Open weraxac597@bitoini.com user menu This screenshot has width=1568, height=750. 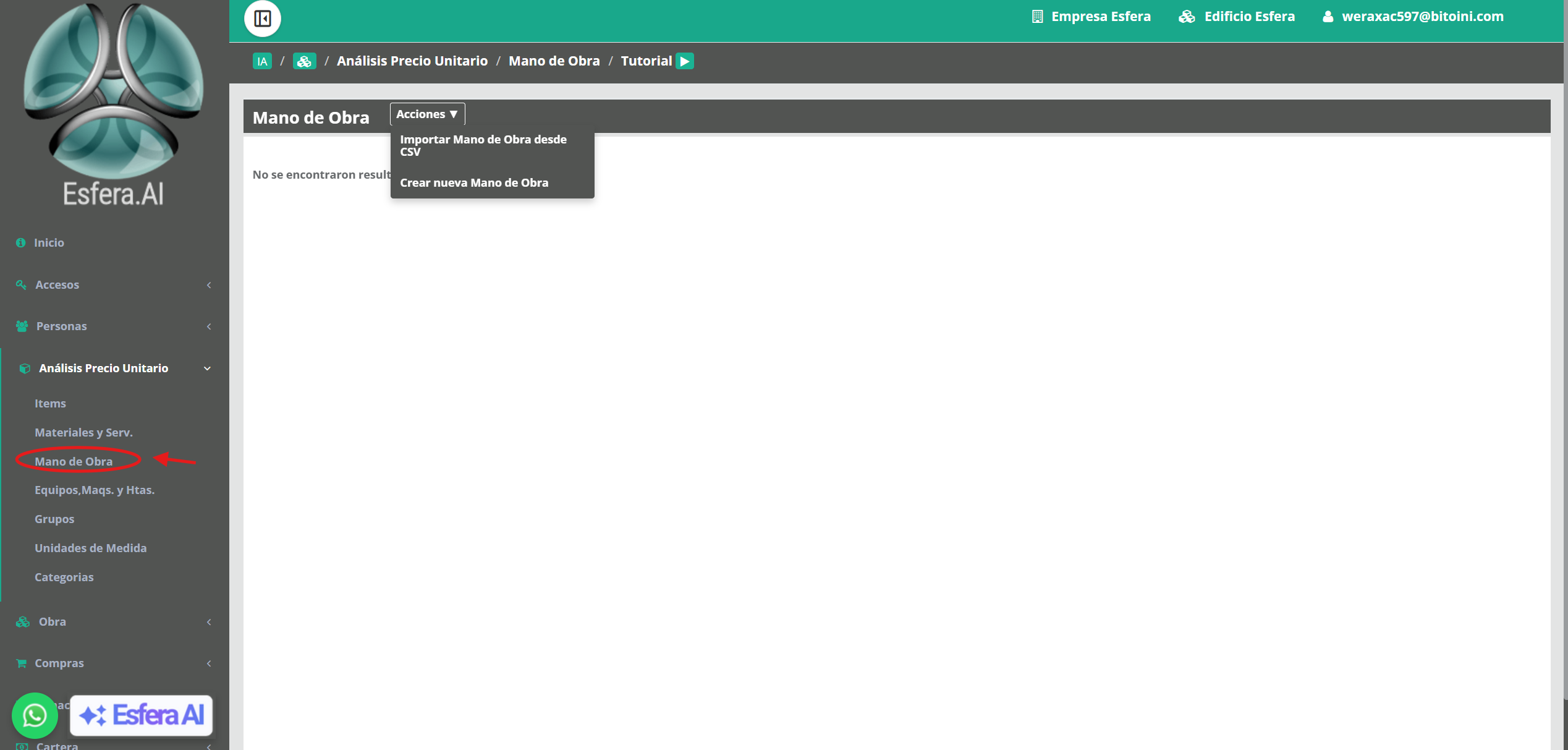tap(1423, 17)
